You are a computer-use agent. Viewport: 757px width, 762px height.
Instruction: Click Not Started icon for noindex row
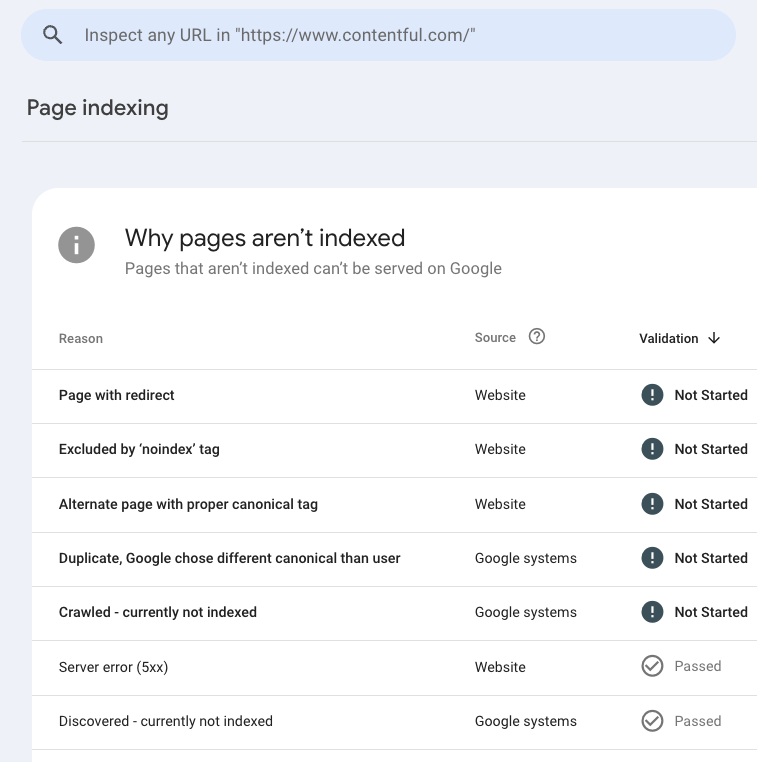652,449
